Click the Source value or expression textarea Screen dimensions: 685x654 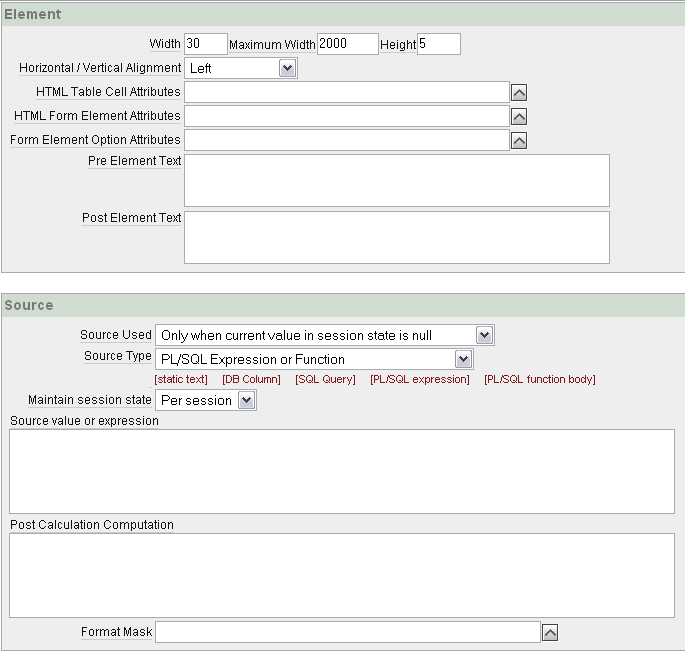pyautogui.click(x=342, y=471)
